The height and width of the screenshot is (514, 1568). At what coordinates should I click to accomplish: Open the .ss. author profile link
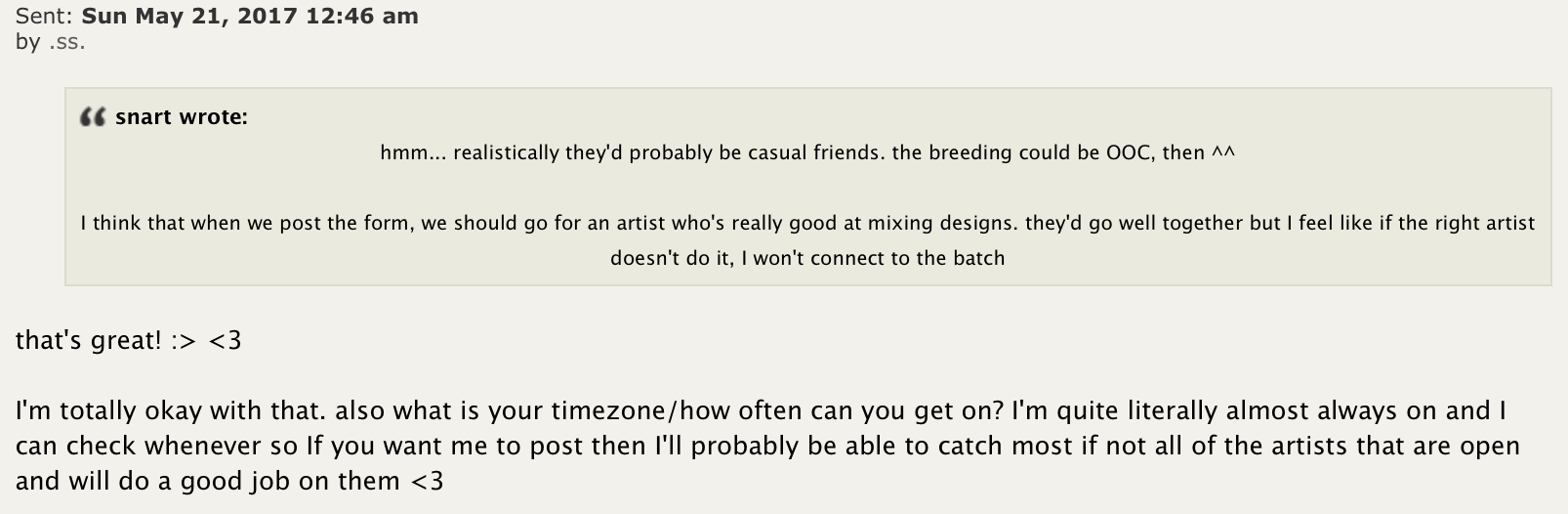pos(66,44)
